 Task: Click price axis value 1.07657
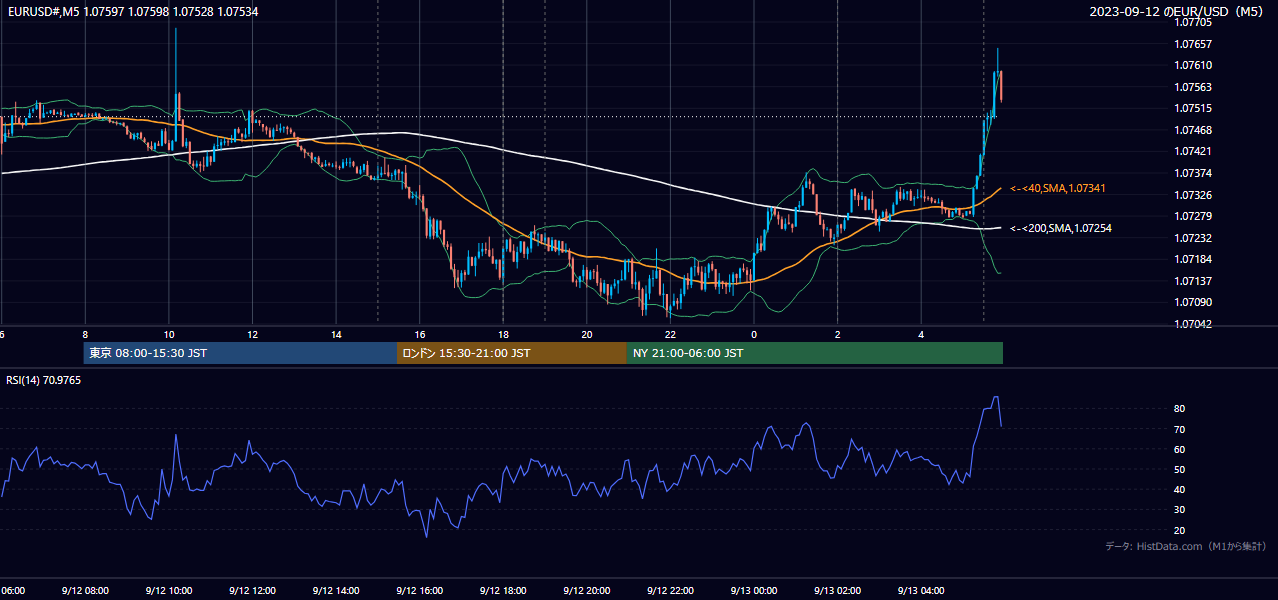coord(1194,44)
